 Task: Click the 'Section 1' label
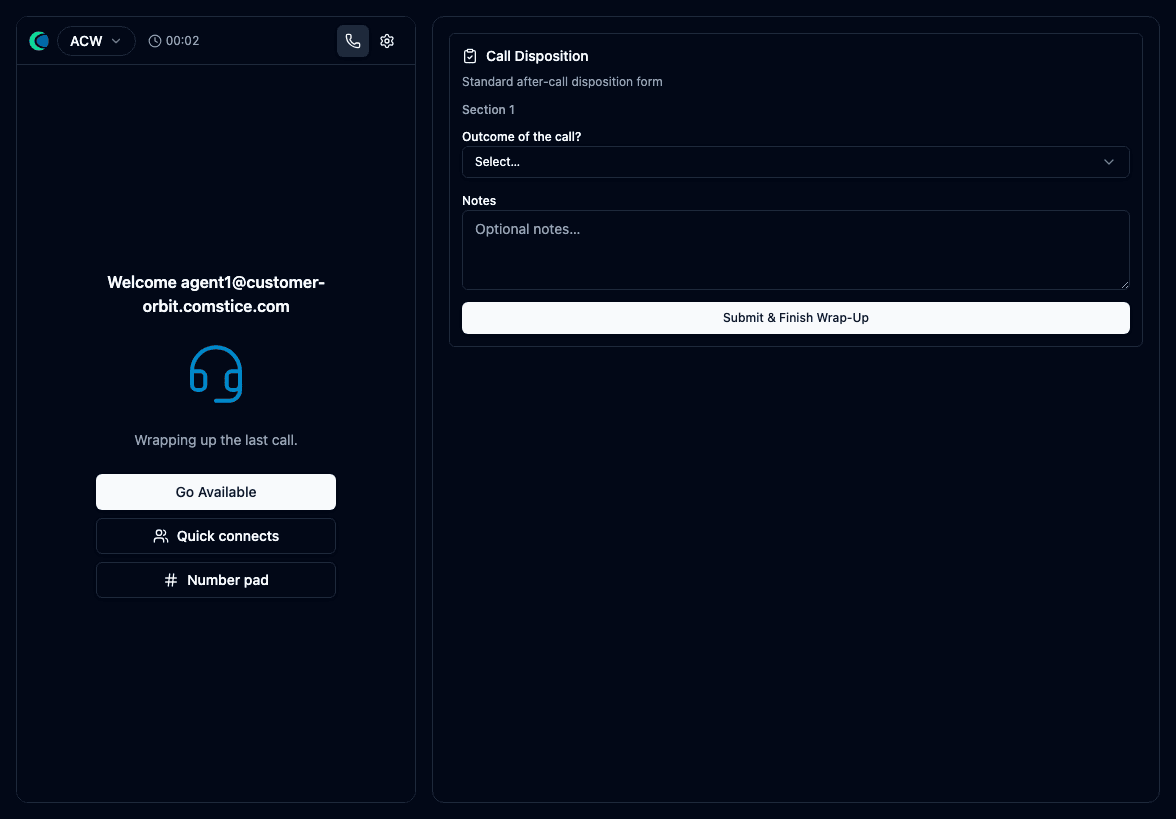(488, 110)
